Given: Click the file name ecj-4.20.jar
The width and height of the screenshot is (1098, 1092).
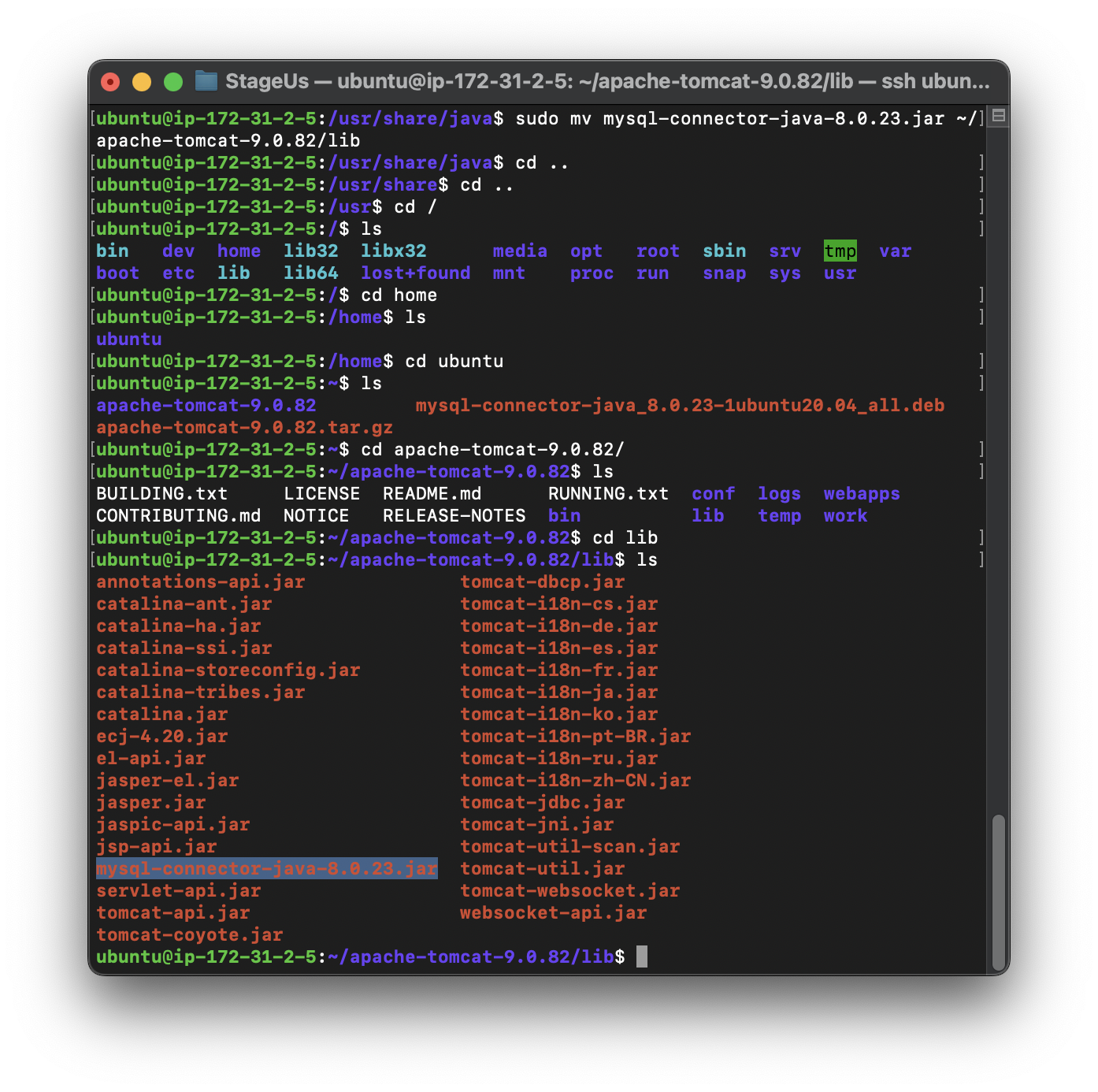Looking at the screenshot, I should coord(162,737).
